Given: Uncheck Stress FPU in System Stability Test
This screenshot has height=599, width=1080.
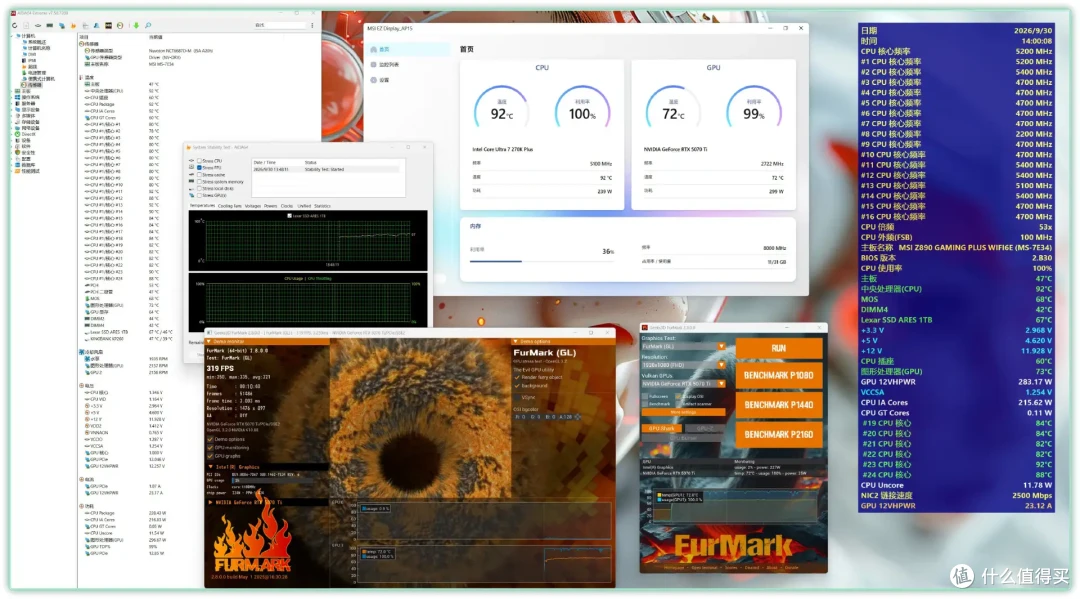Looking at the screenshot, I should [200, 167].
